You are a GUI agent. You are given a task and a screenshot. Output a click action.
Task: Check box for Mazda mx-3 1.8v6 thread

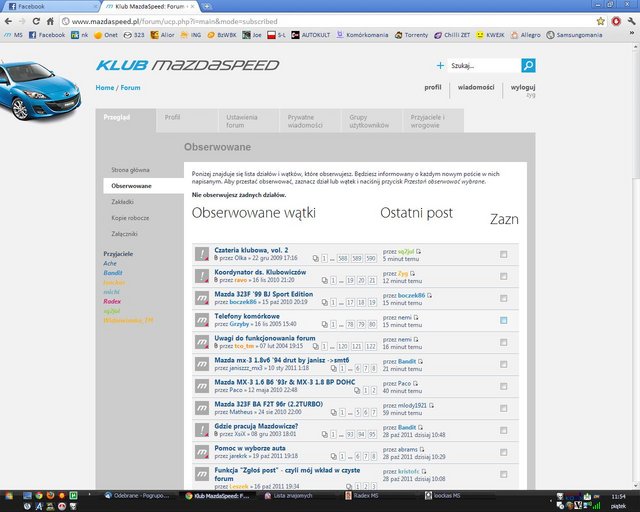[x=504, y=365]
